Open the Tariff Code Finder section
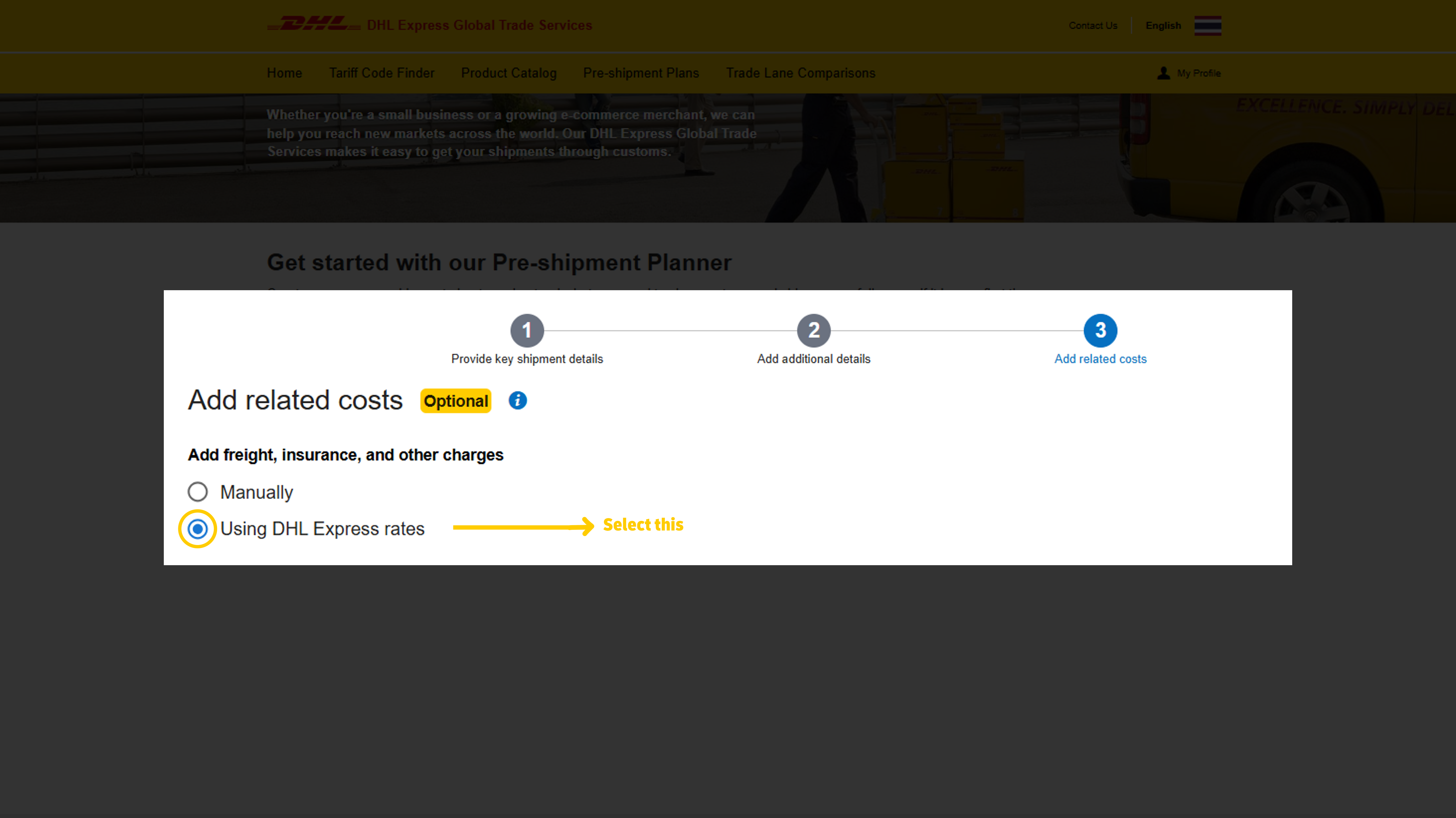Screen dimensions: 1456x818 coord(382,73)
